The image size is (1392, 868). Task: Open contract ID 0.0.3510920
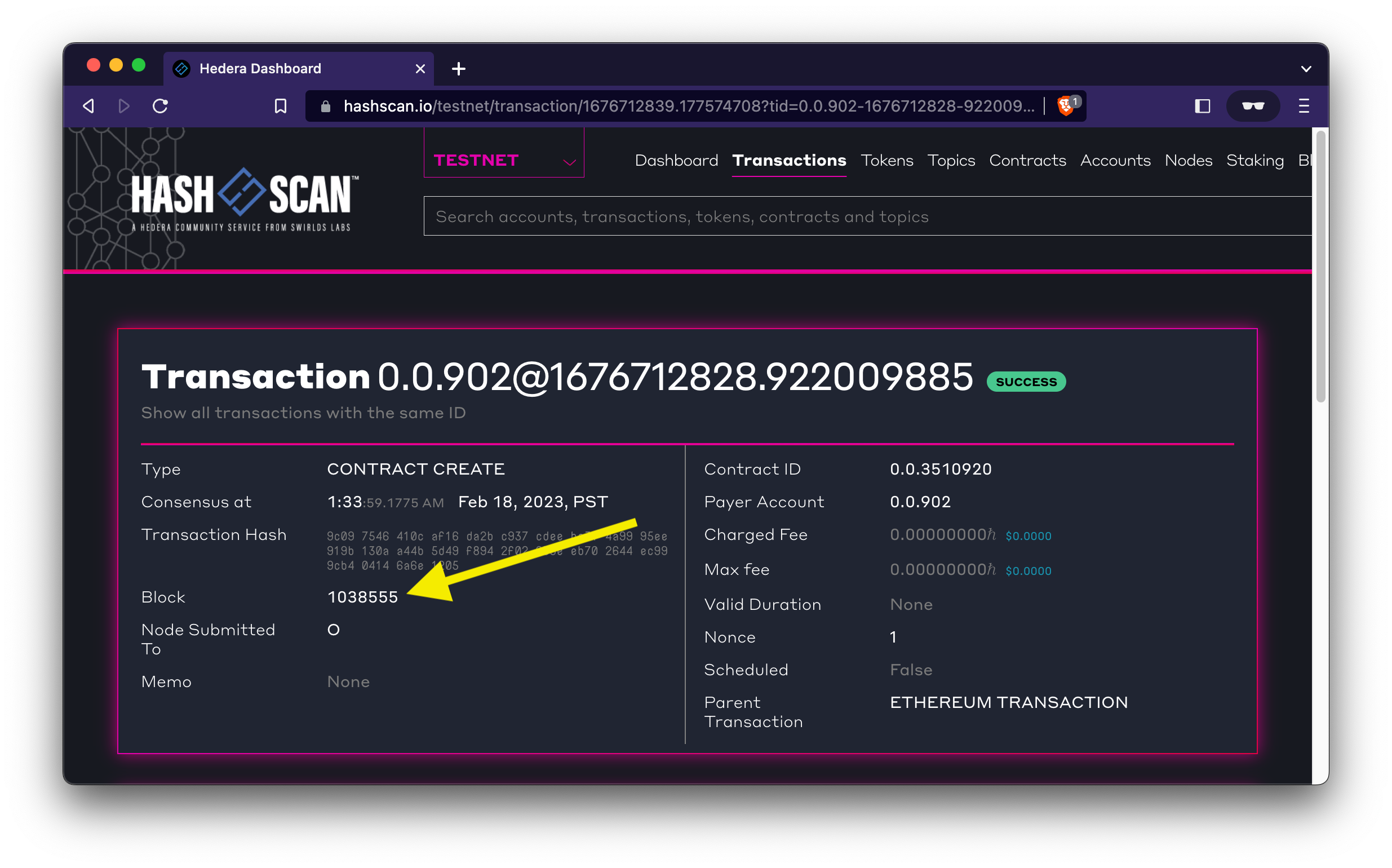[940, 469]
